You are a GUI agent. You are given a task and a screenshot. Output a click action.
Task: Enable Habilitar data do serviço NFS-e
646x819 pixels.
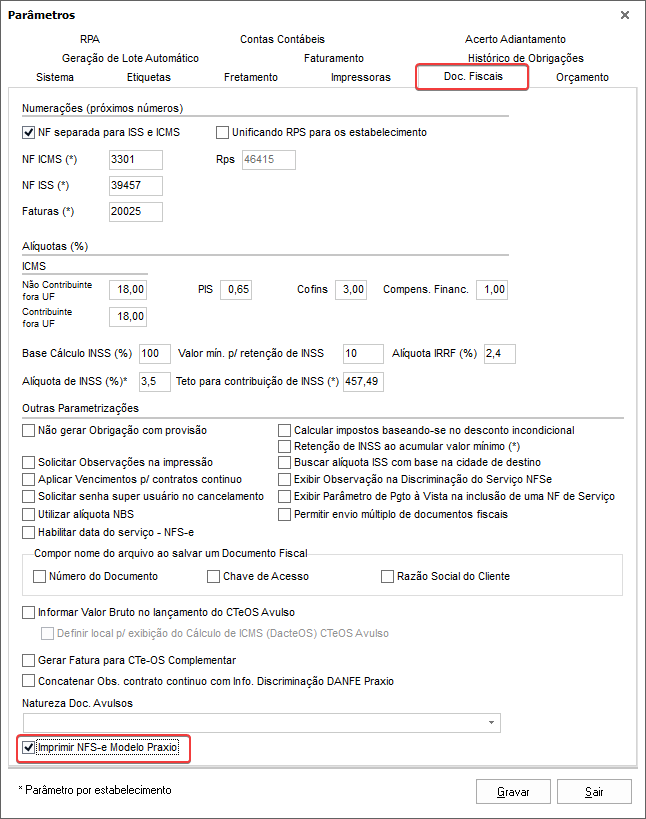click(28, 533)
